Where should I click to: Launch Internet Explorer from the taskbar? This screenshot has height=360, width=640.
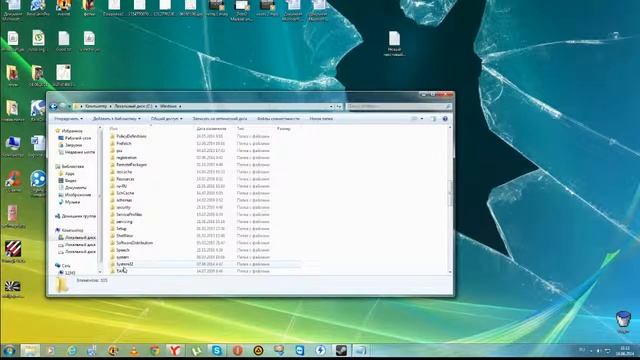(72, 350)
